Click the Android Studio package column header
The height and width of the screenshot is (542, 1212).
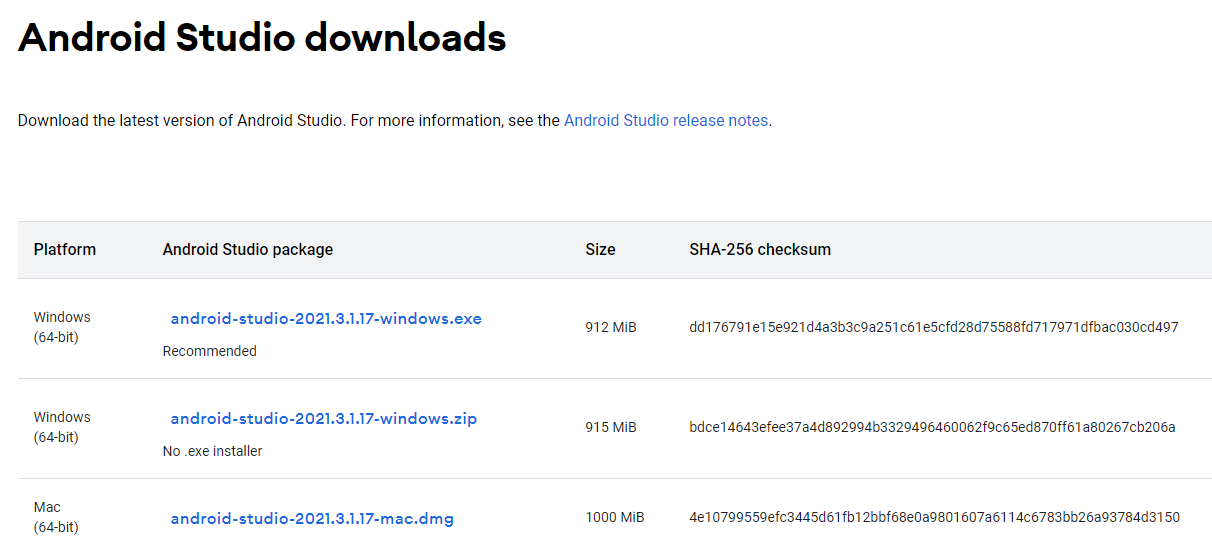coord(248,250)
